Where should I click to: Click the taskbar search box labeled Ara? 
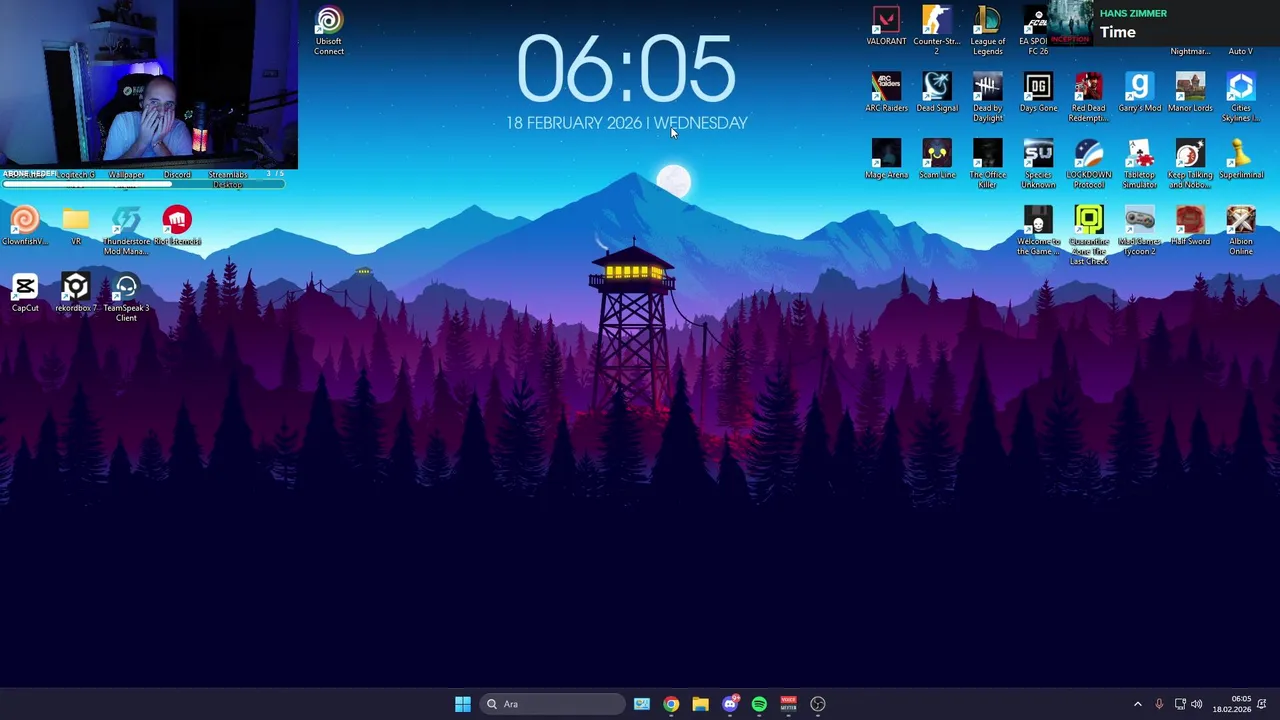click(553, 704)
